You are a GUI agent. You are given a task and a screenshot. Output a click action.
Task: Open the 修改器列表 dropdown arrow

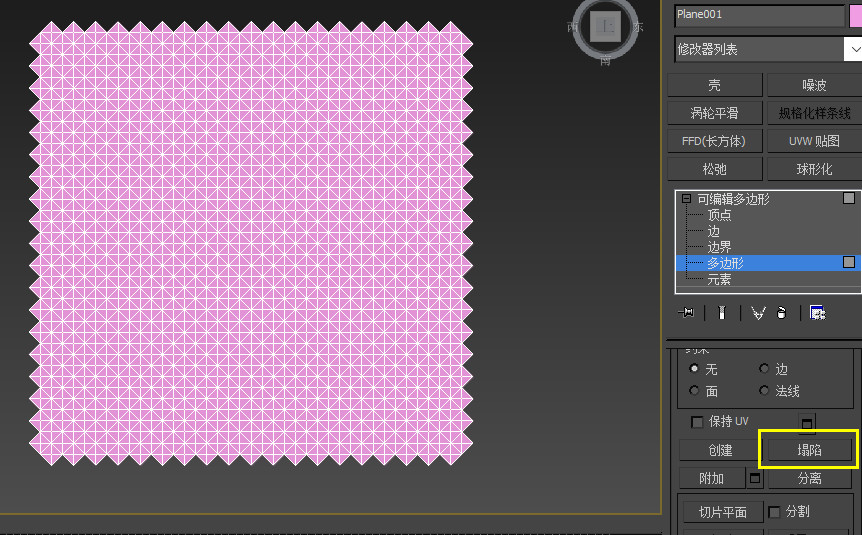click(853, 49)
